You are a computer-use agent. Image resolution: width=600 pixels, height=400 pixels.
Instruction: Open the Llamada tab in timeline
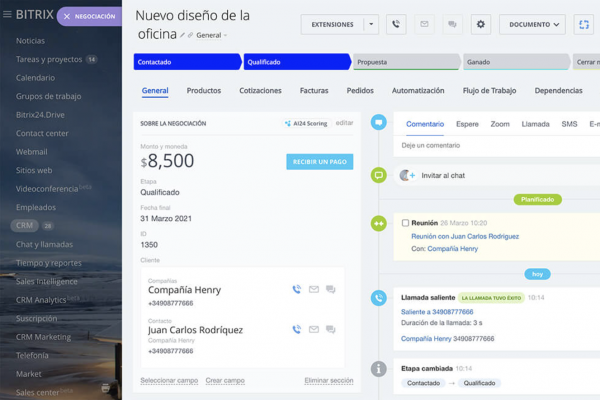coord(535,124)
